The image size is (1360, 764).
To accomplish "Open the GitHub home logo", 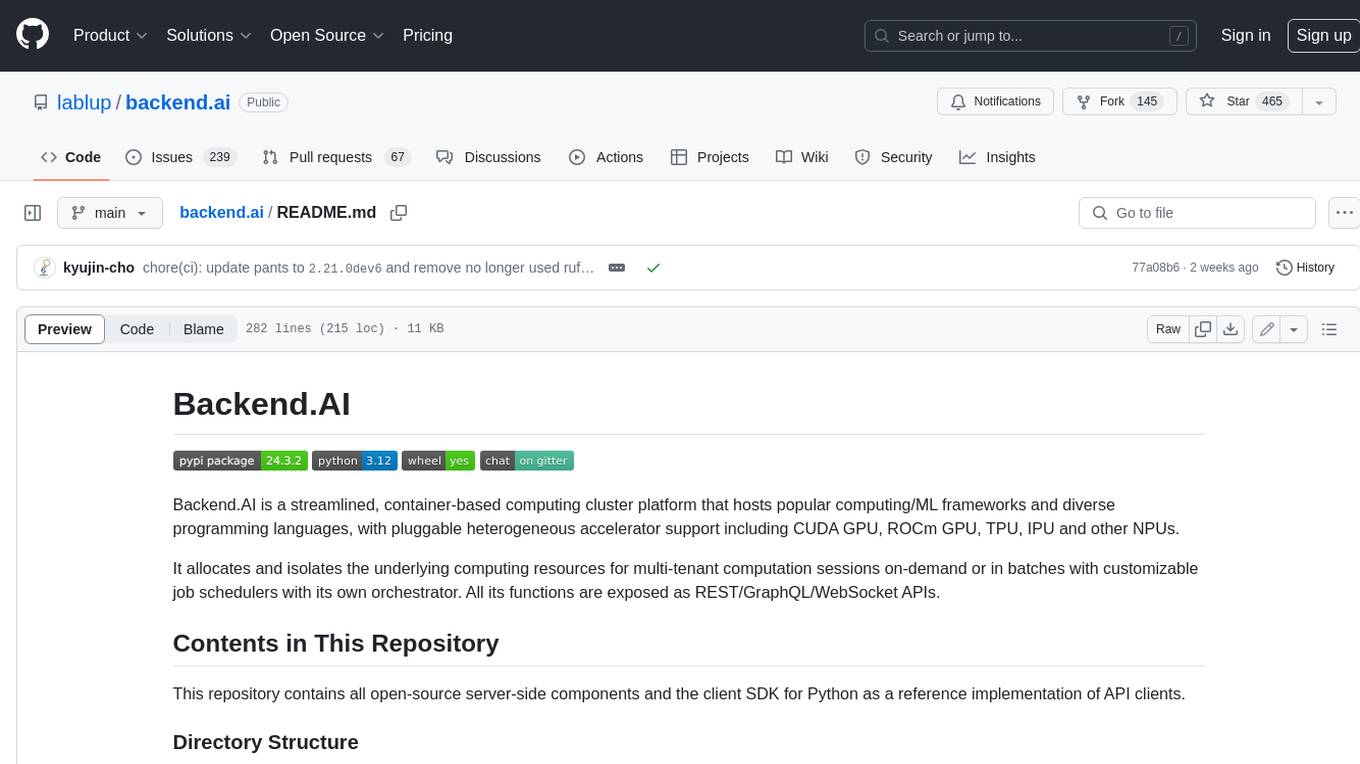I will coord(33,35).
